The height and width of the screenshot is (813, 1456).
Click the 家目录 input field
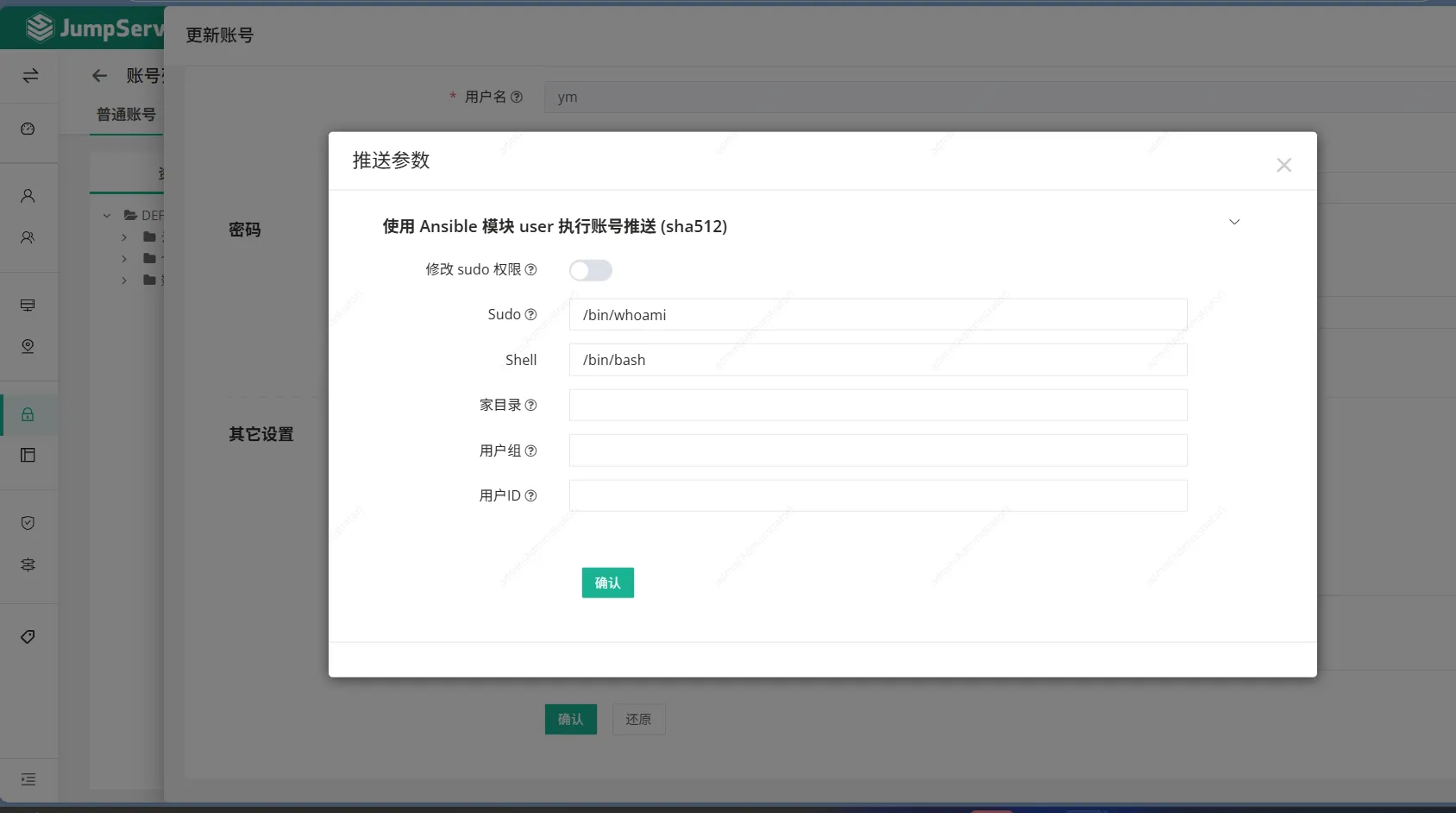click(x=877, y=405)
